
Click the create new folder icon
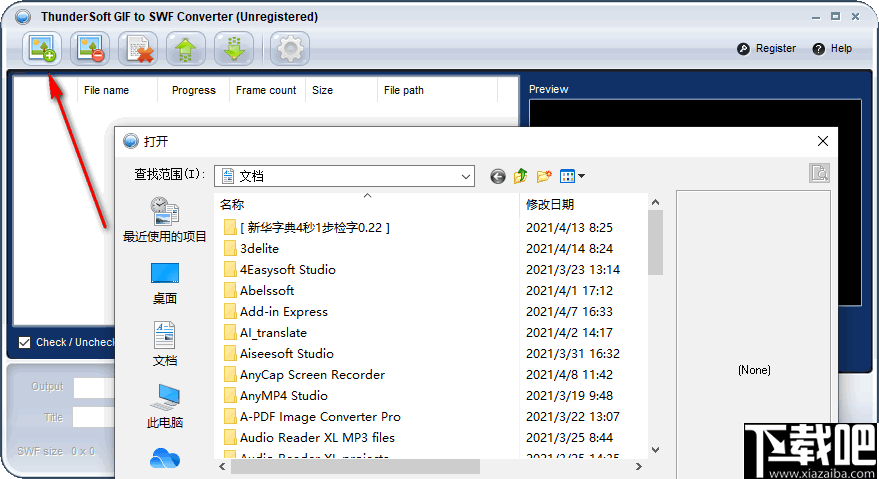pos(544,176)
